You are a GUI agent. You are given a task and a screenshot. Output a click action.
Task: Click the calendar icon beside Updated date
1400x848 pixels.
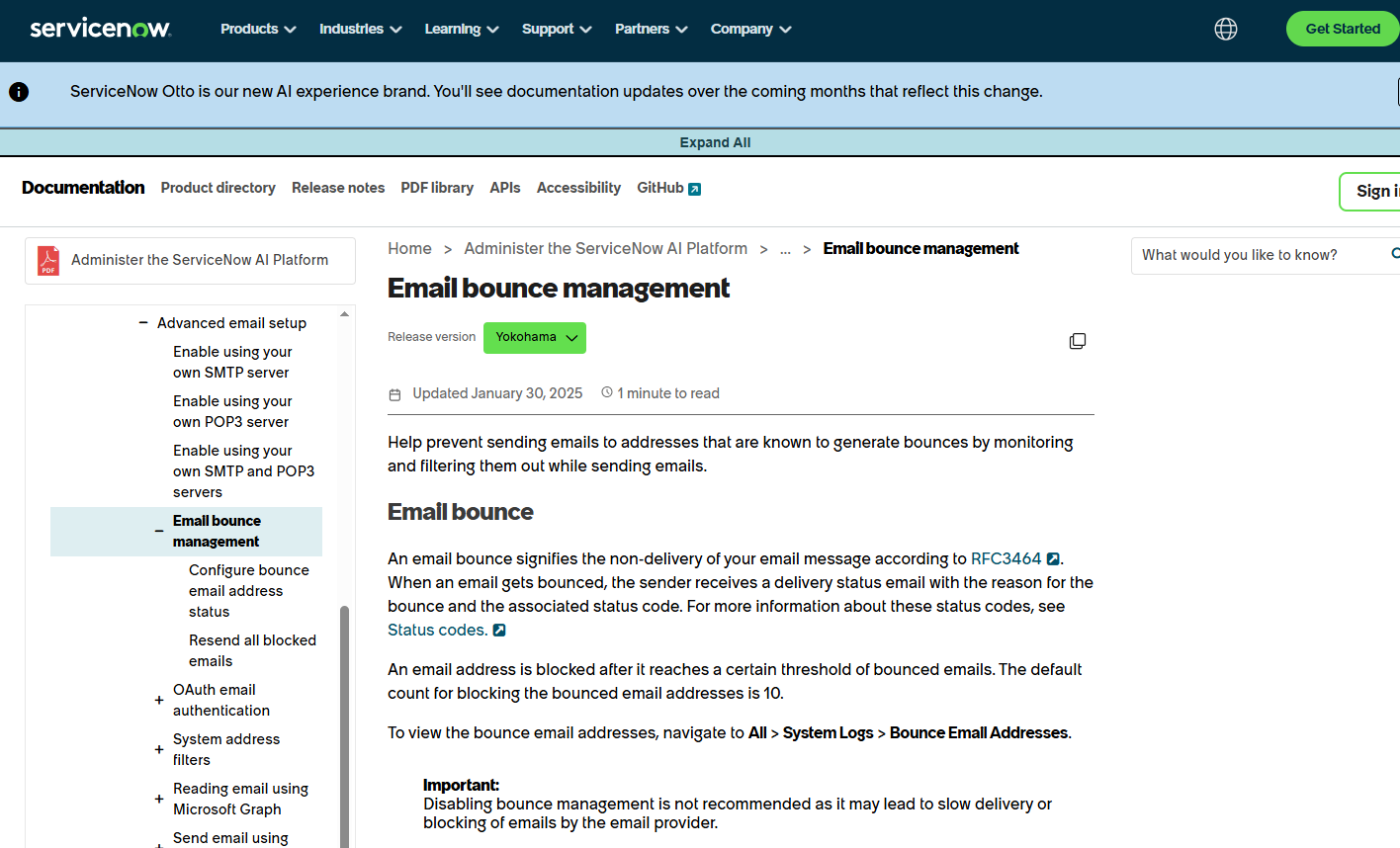pyautogui.click(x=394, y=394)
